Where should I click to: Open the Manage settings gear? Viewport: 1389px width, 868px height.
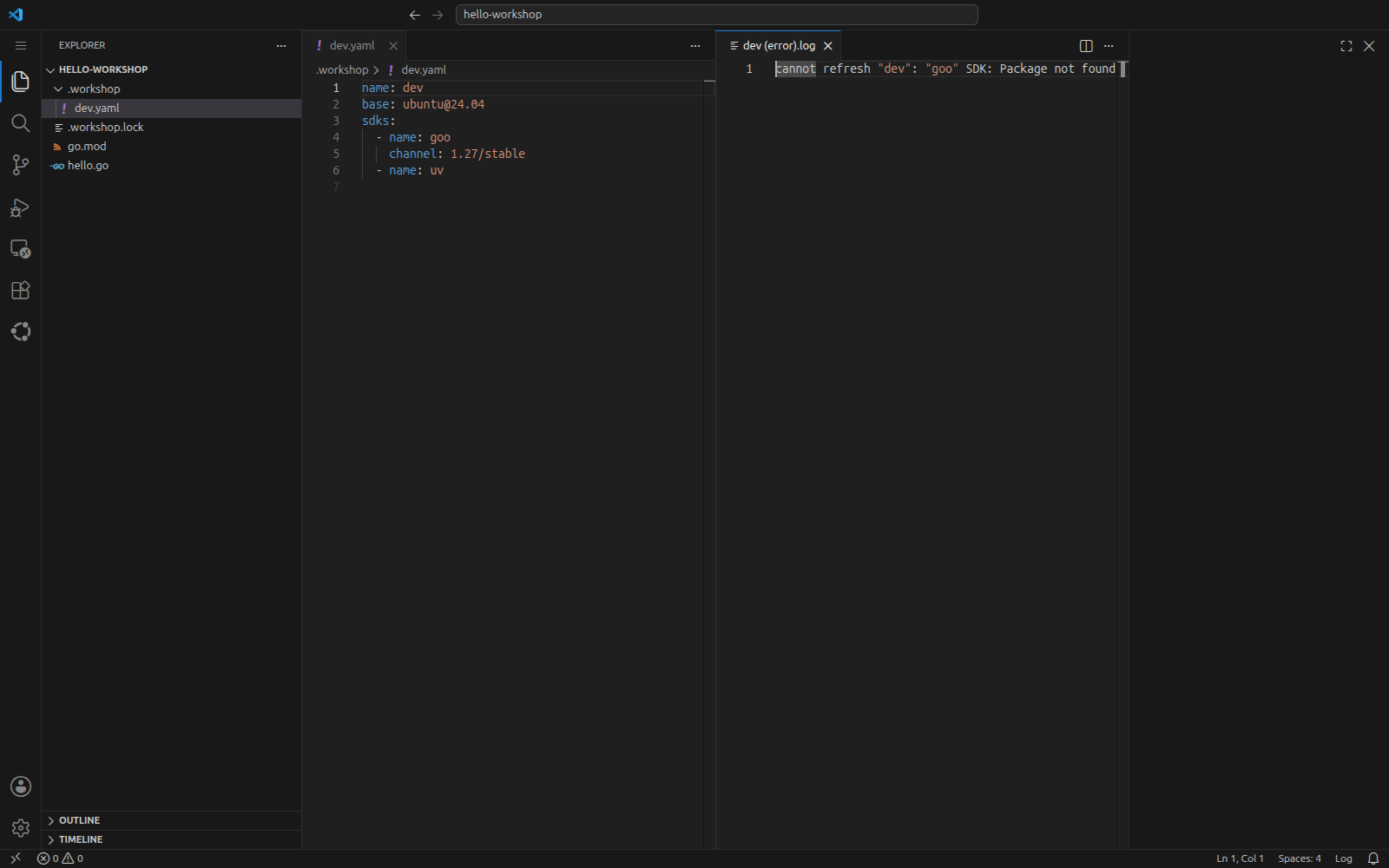[21, 828]
